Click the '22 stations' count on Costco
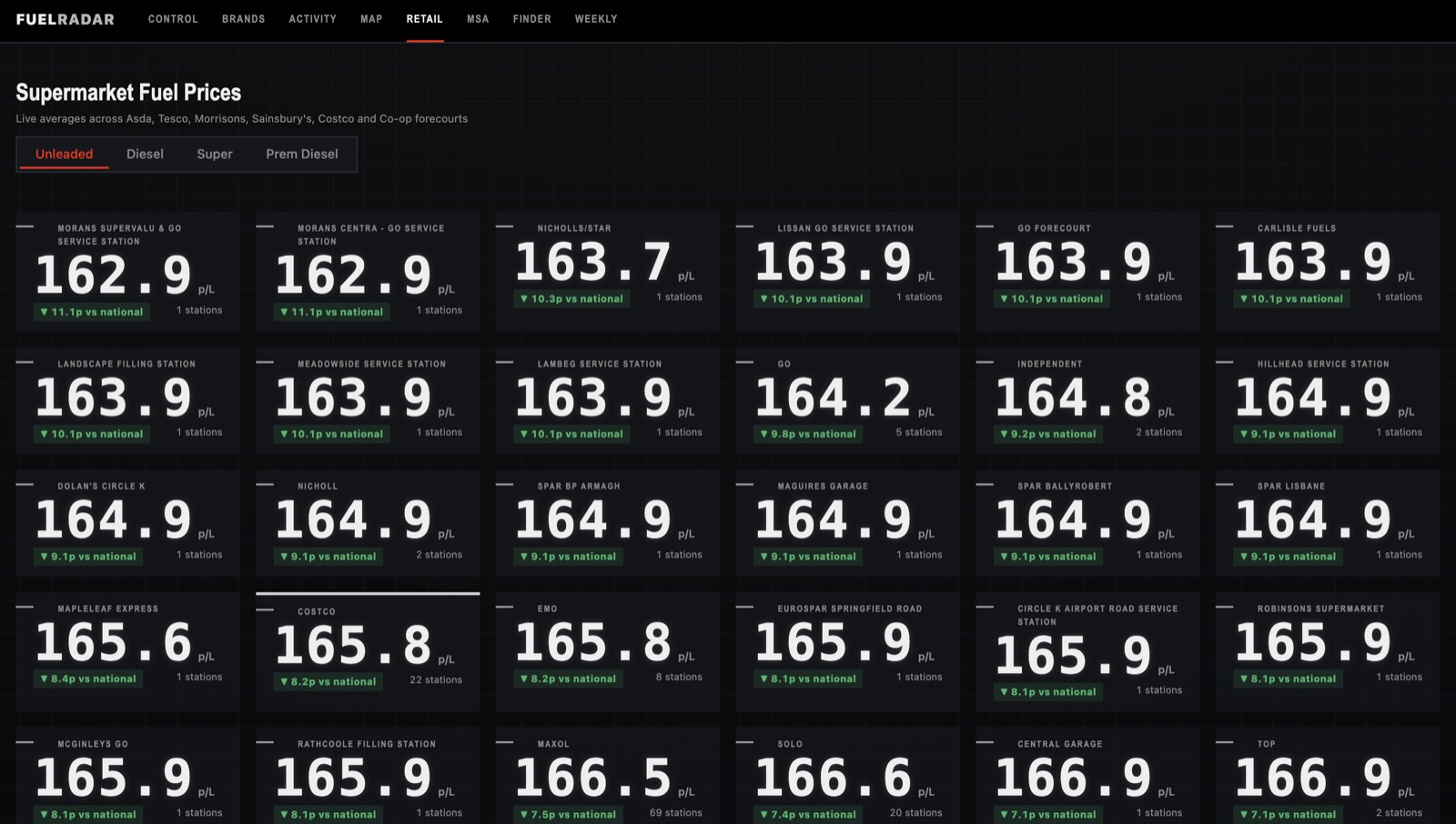This screenshot has width=1456, height=824. click(x=436, y=679)
